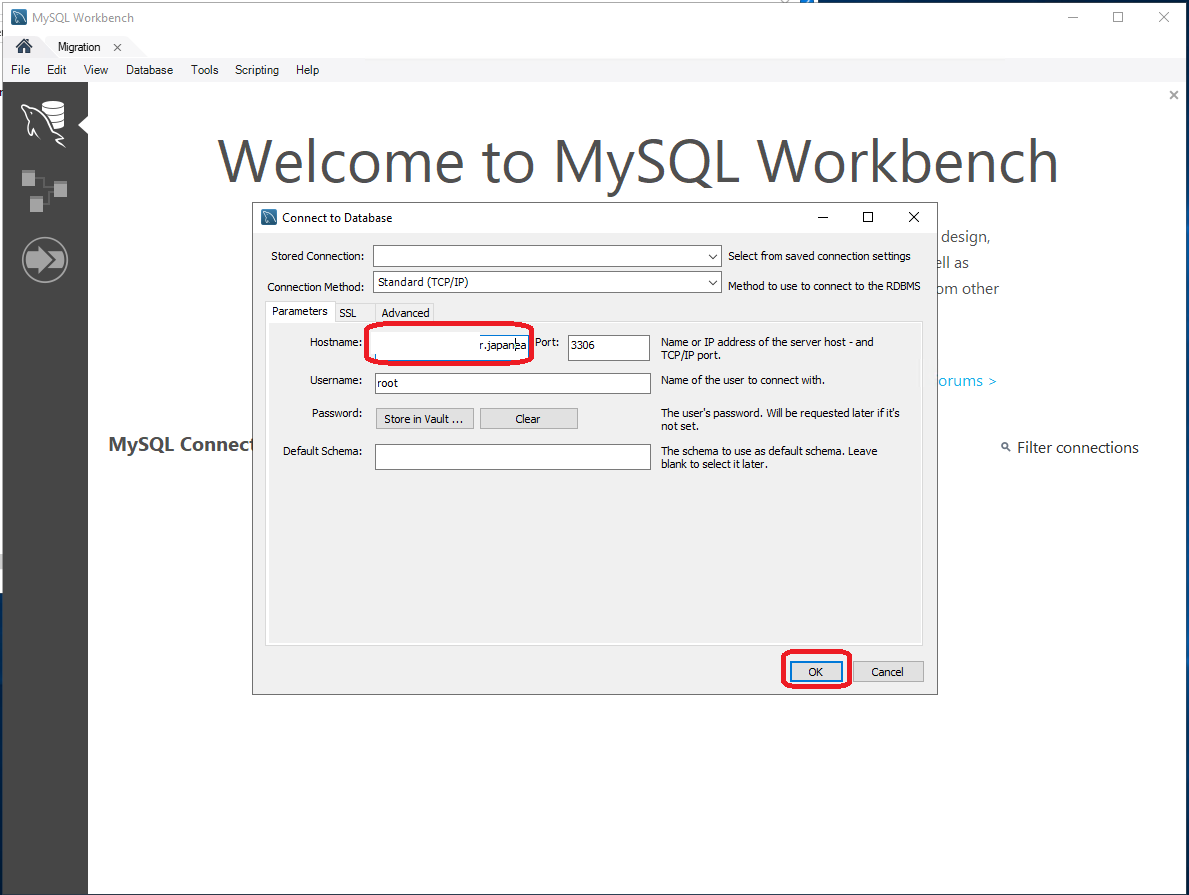Screen dimensions: 1189x895
Task: Click the Default Schema field
Action: pos(513,457)
